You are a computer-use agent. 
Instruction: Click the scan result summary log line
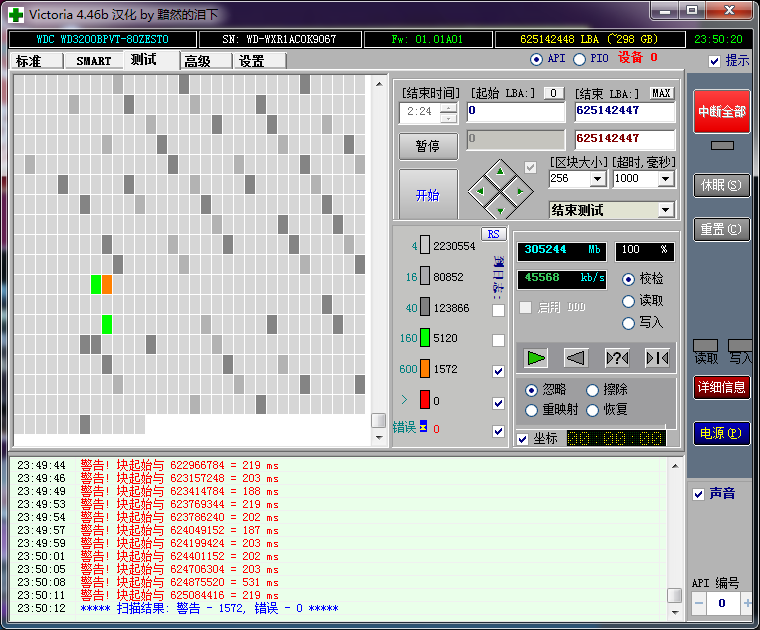(209, 608)
